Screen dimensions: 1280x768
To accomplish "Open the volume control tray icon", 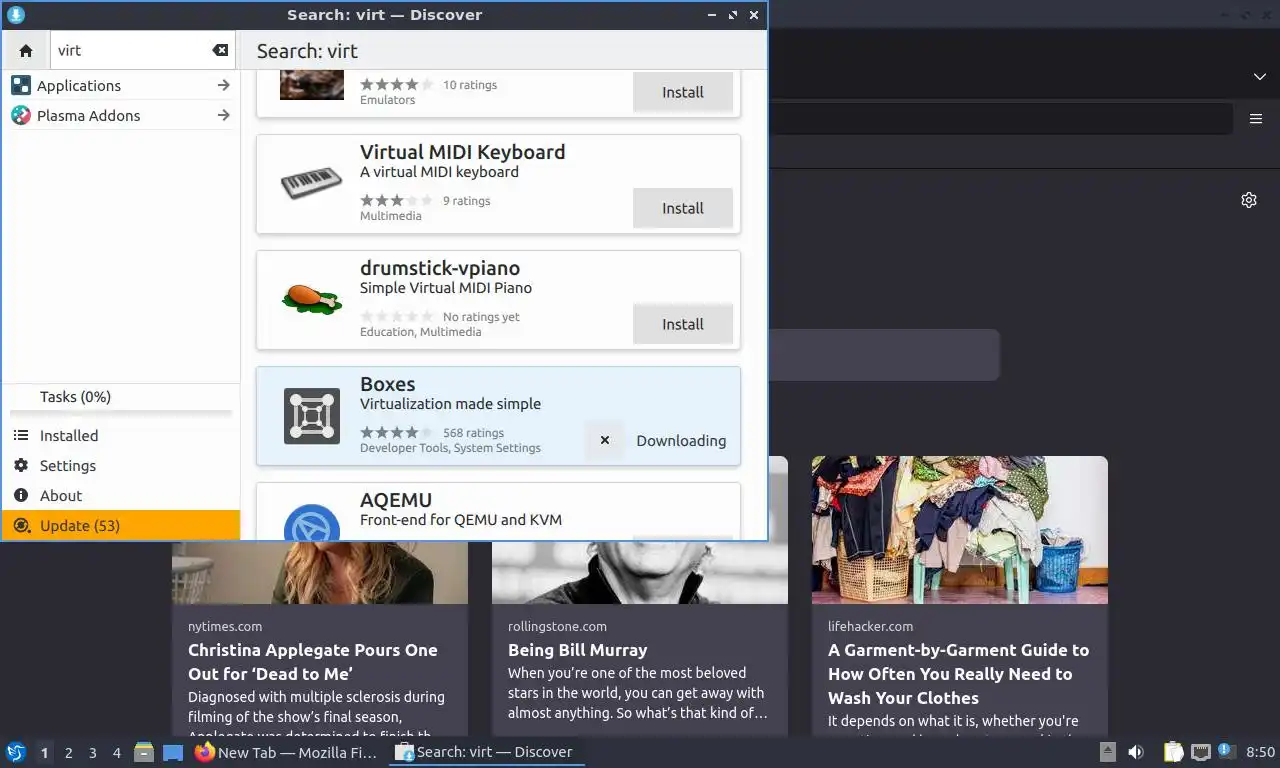I will click(x=1136, y=752).
